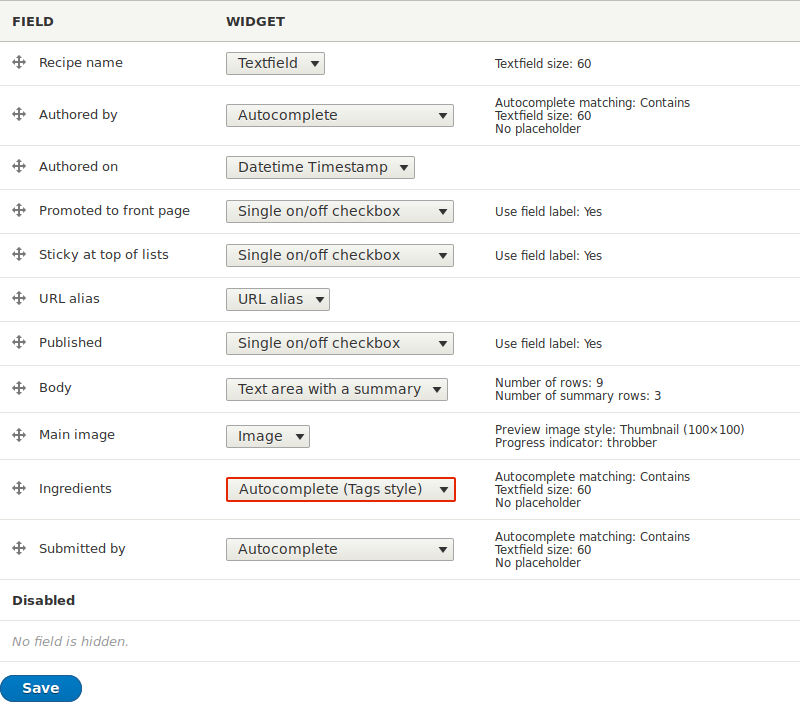Click the drag handle next to URL alias

tap(19, 298)
